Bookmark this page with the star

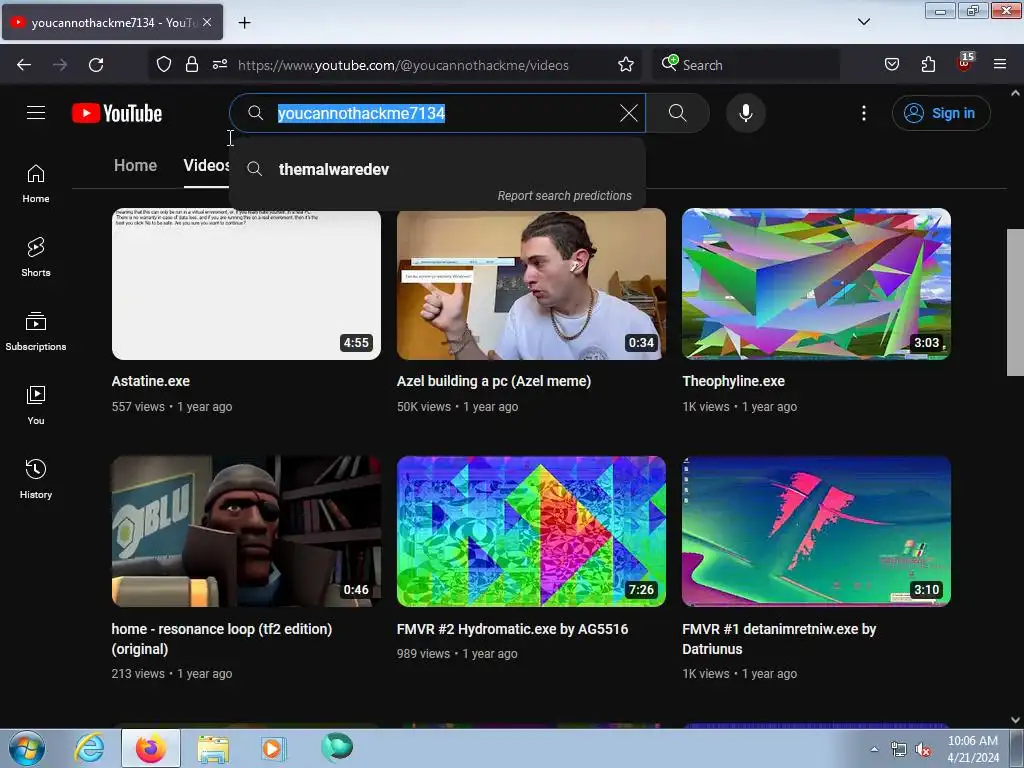626,65
